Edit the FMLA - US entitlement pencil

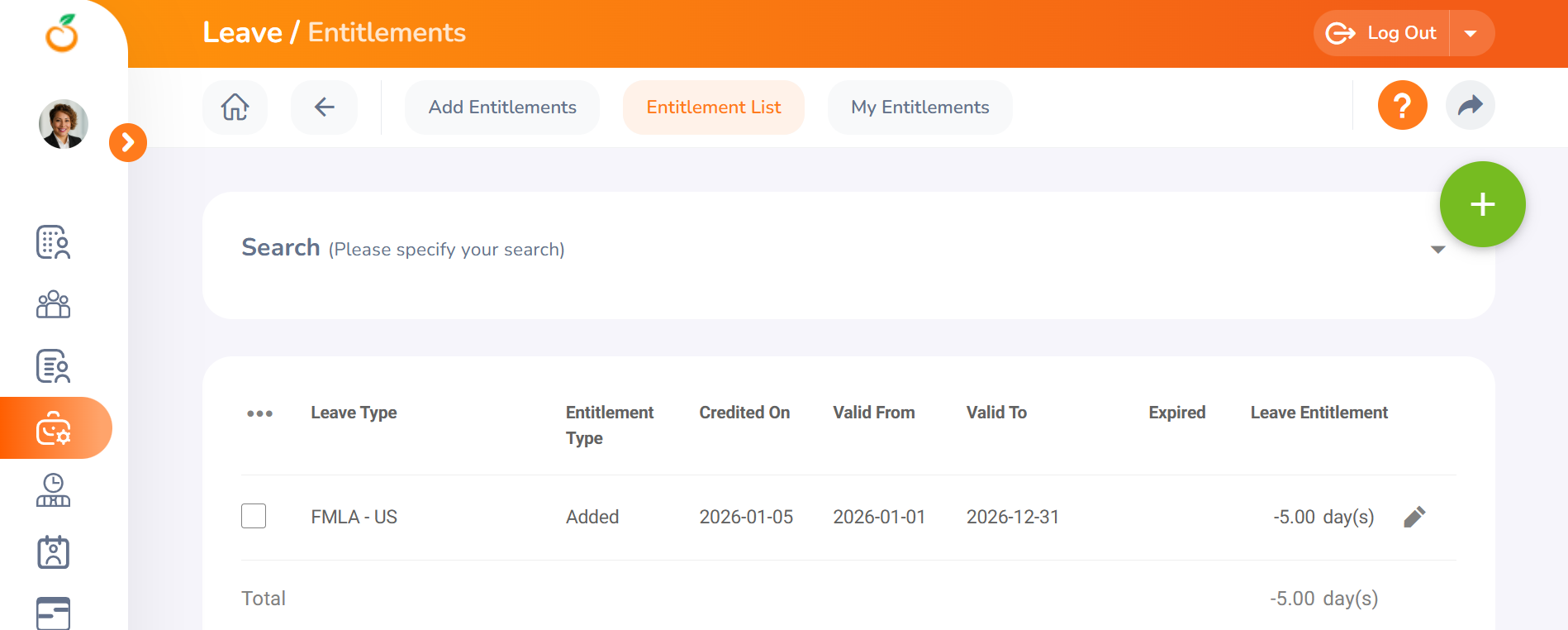(1414, 517)
